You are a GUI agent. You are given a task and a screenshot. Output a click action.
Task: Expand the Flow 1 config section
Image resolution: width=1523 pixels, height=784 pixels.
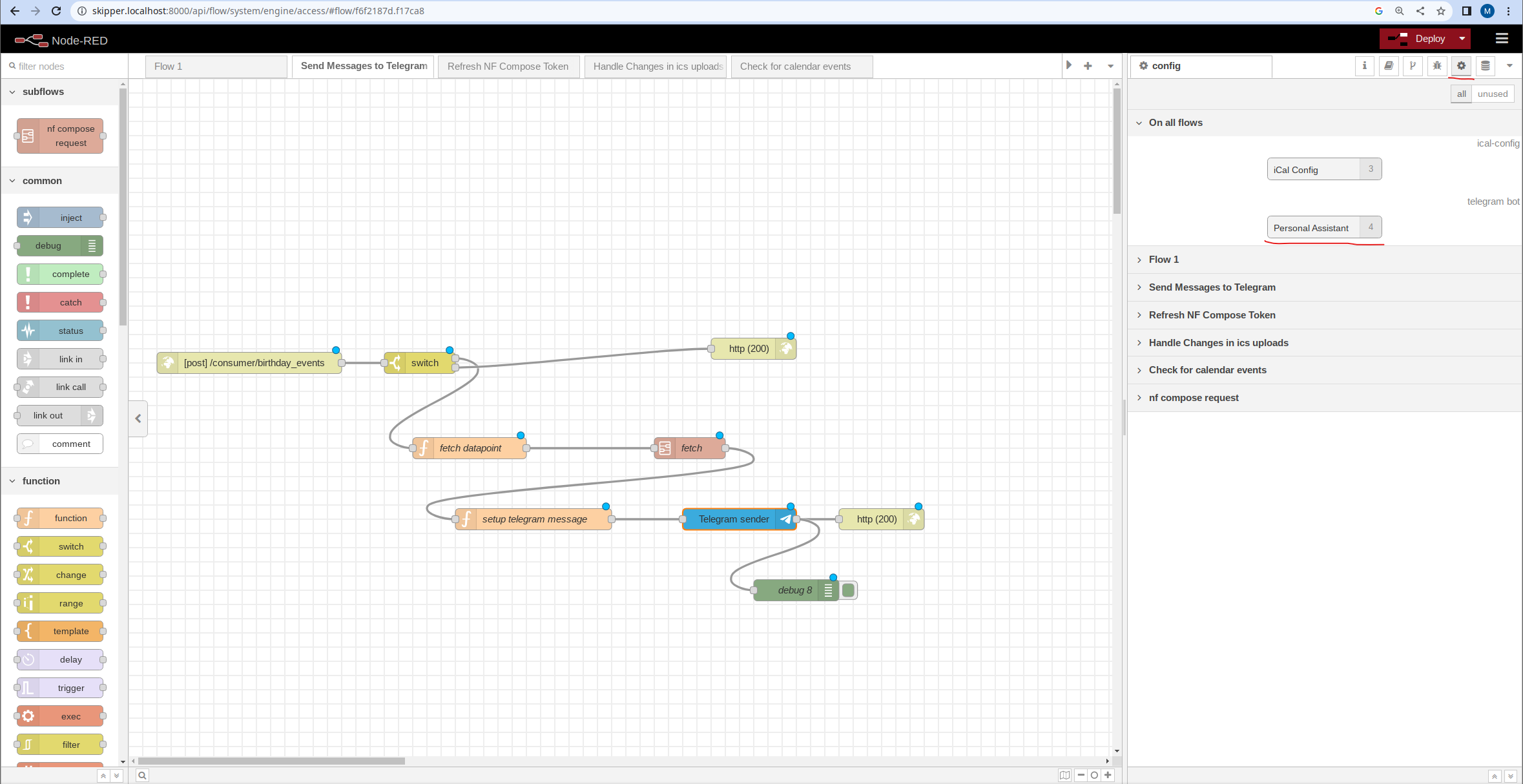[1163, 260]
